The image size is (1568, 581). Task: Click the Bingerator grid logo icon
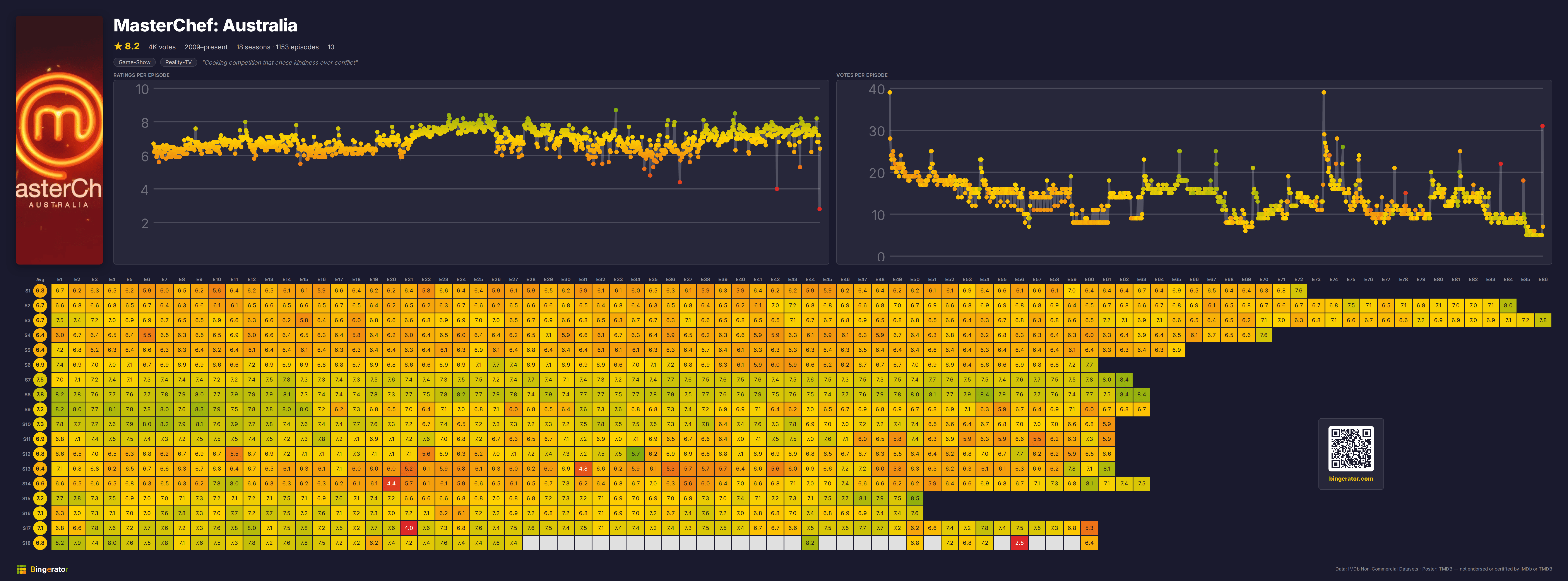tap(21, 569)
